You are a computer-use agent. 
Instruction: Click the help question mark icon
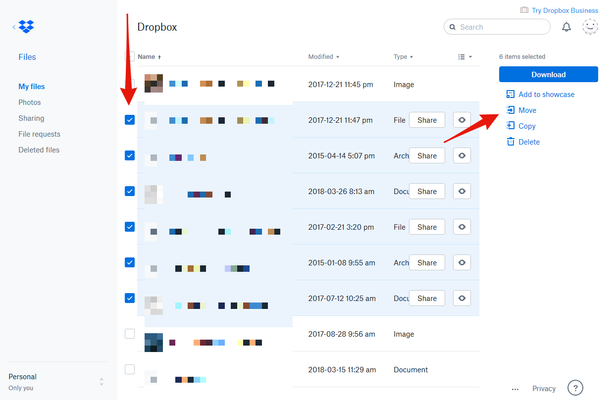coord(575,388)
